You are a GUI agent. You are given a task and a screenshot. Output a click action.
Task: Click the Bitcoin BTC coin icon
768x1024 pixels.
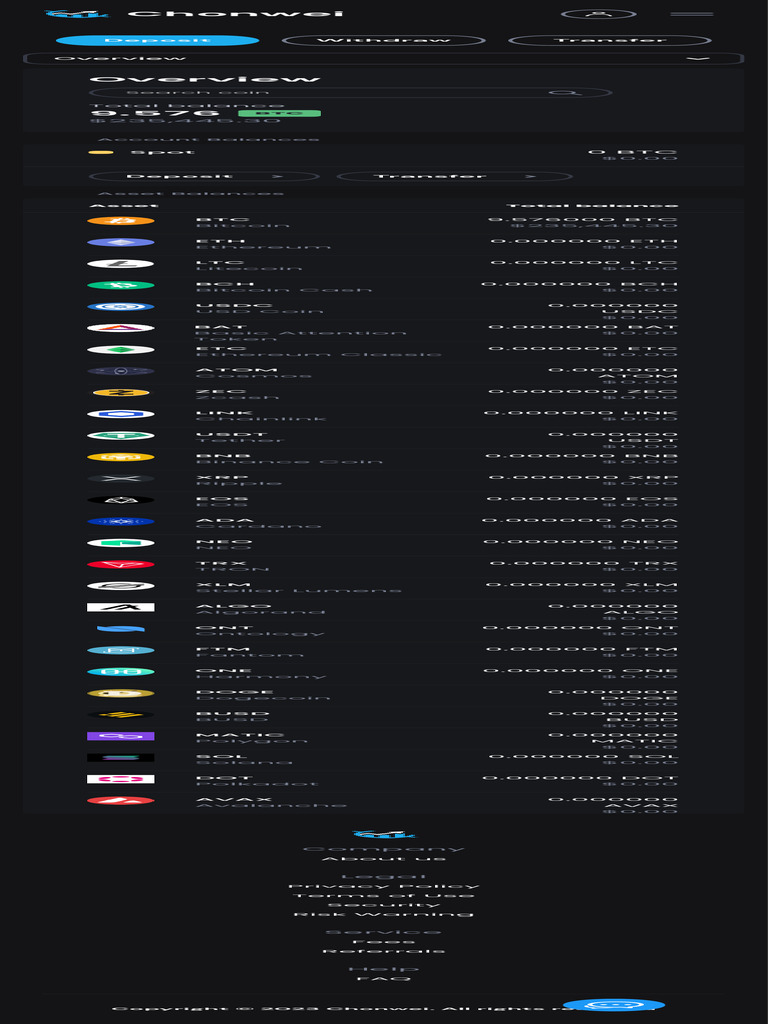coord(121,221)
